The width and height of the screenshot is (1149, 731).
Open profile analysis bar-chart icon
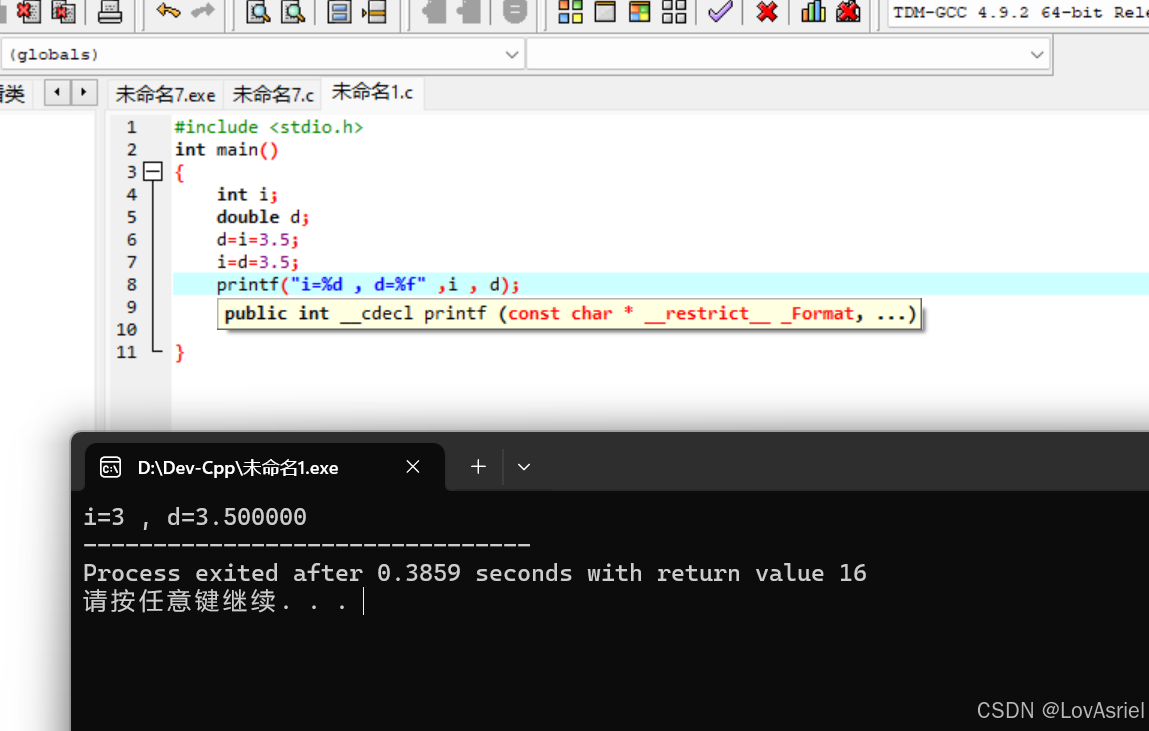pos(813,11)
